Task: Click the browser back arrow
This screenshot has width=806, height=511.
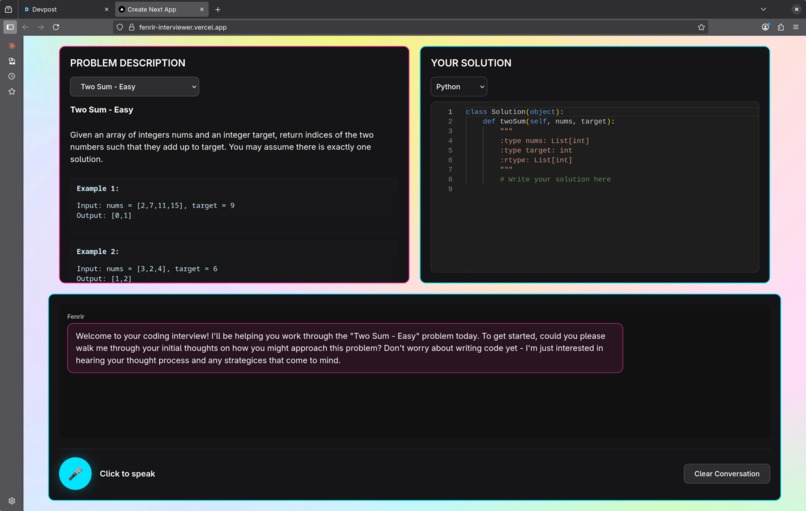Action: pos(25,27)
